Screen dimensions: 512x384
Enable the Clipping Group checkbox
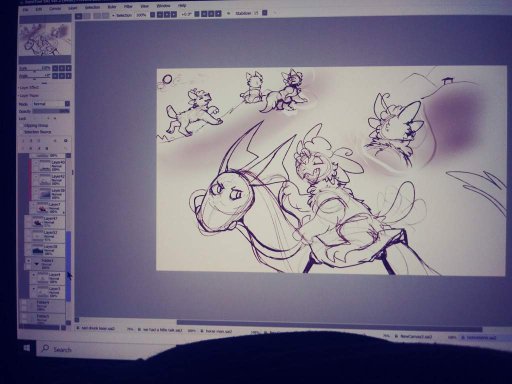click(x=22, y=126)
